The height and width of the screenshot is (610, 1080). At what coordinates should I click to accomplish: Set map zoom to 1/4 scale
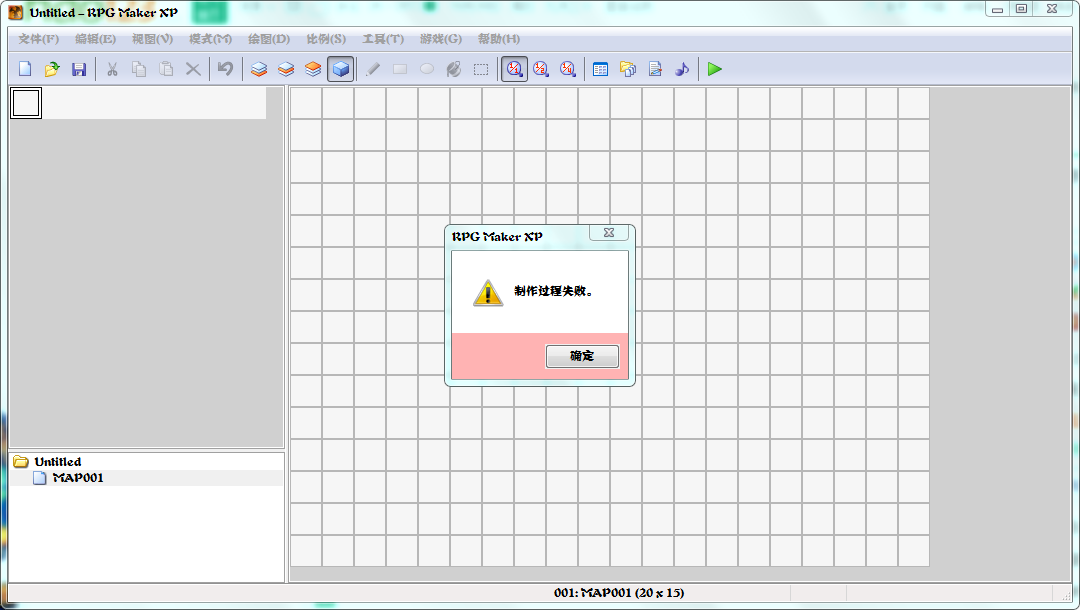pos(568,69)
